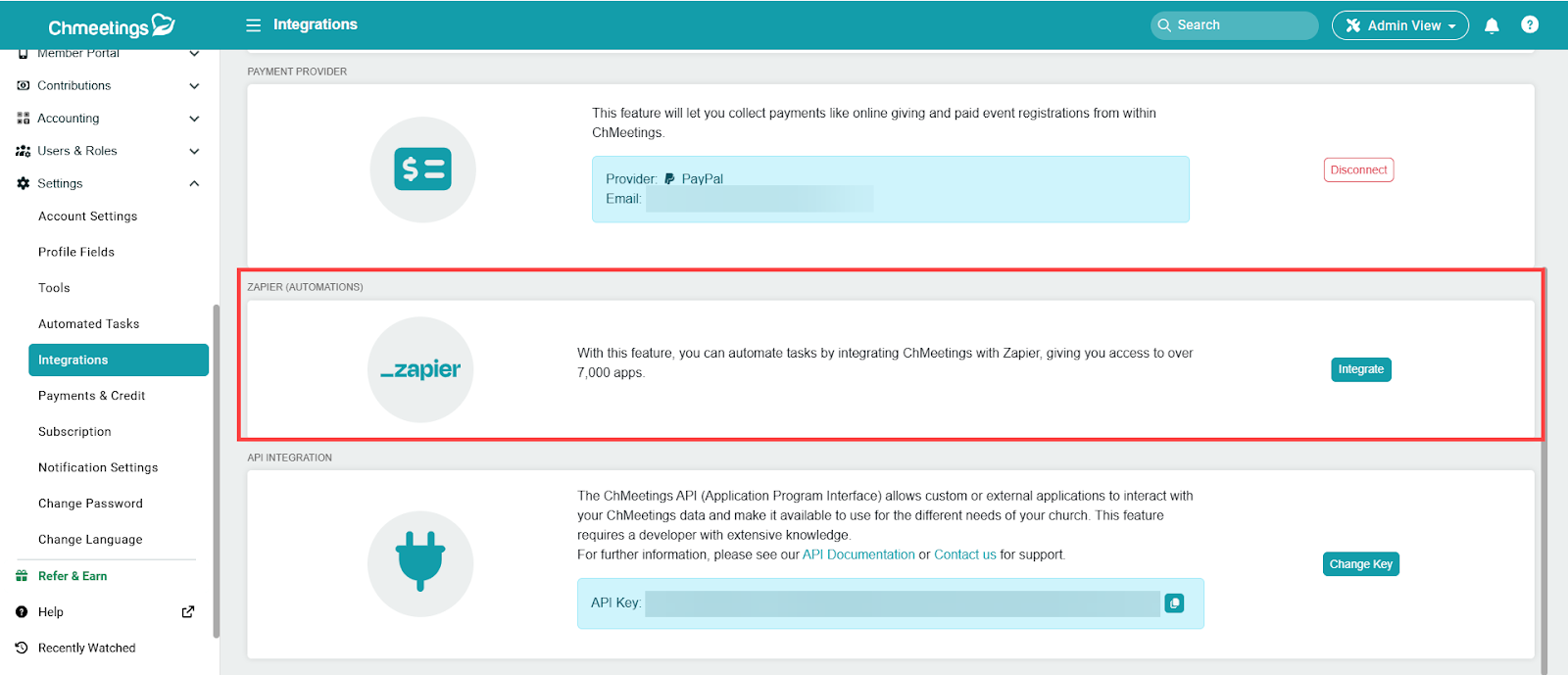This screenshot has width=1568, height=675.
Task: Click the help question mark icon
Action: coord(1529,25)
